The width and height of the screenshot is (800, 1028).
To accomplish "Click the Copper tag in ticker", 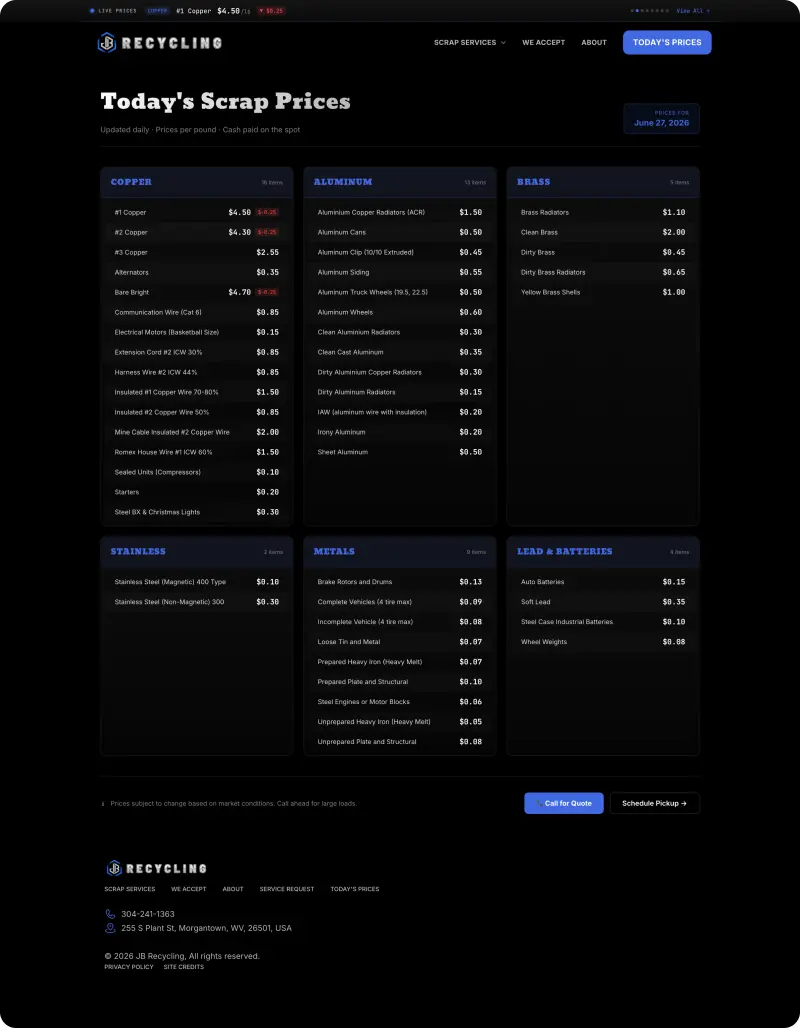I will (x=157, y=11).
